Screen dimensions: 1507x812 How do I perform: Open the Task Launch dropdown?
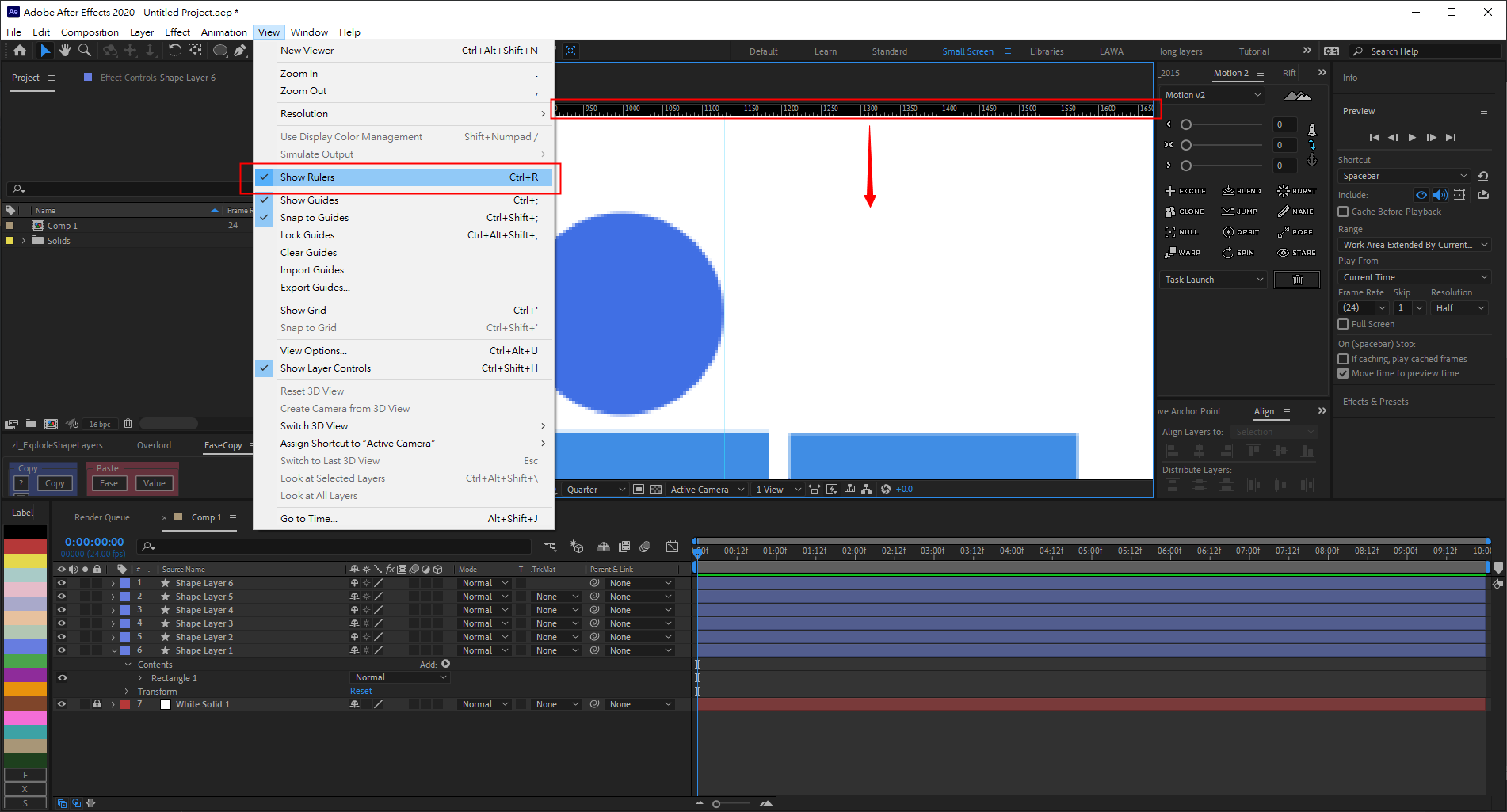[1213, 280]
